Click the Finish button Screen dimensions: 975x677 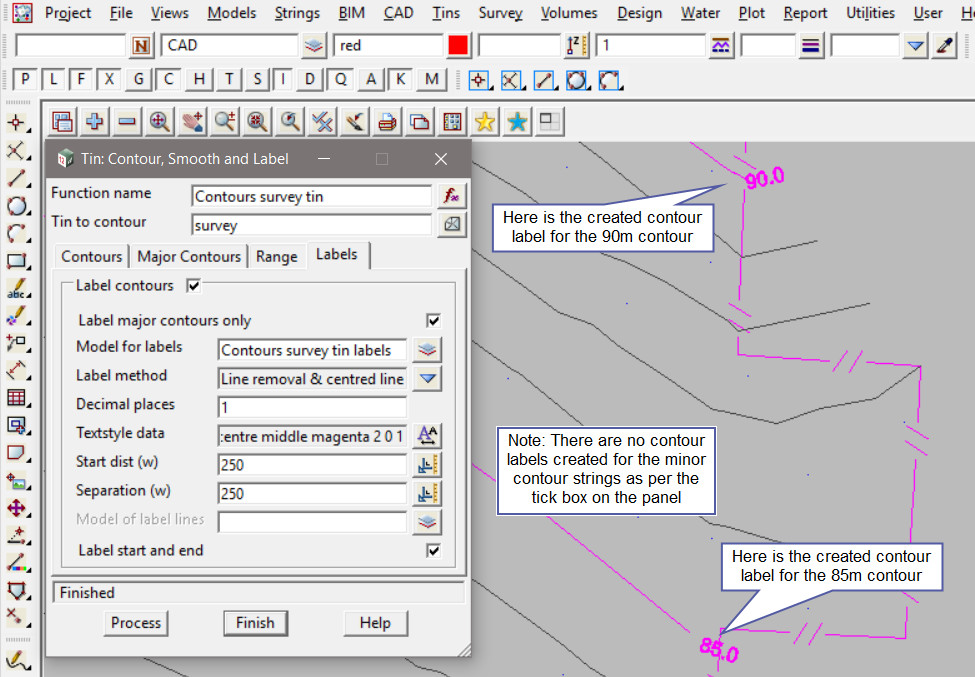tap(255, 623)
